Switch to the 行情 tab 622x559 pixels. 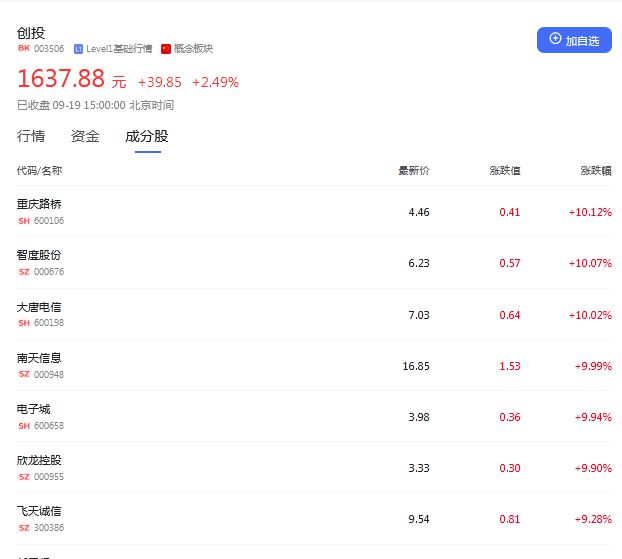tap(31, 137)
